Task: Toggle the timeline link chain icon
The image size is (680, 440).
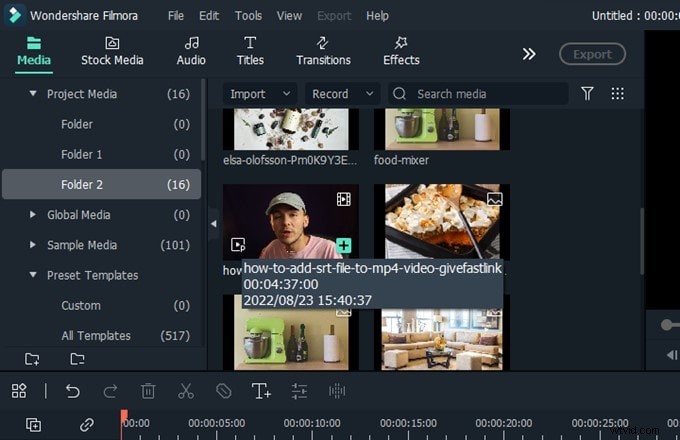Action: click(x=87, y=425)
